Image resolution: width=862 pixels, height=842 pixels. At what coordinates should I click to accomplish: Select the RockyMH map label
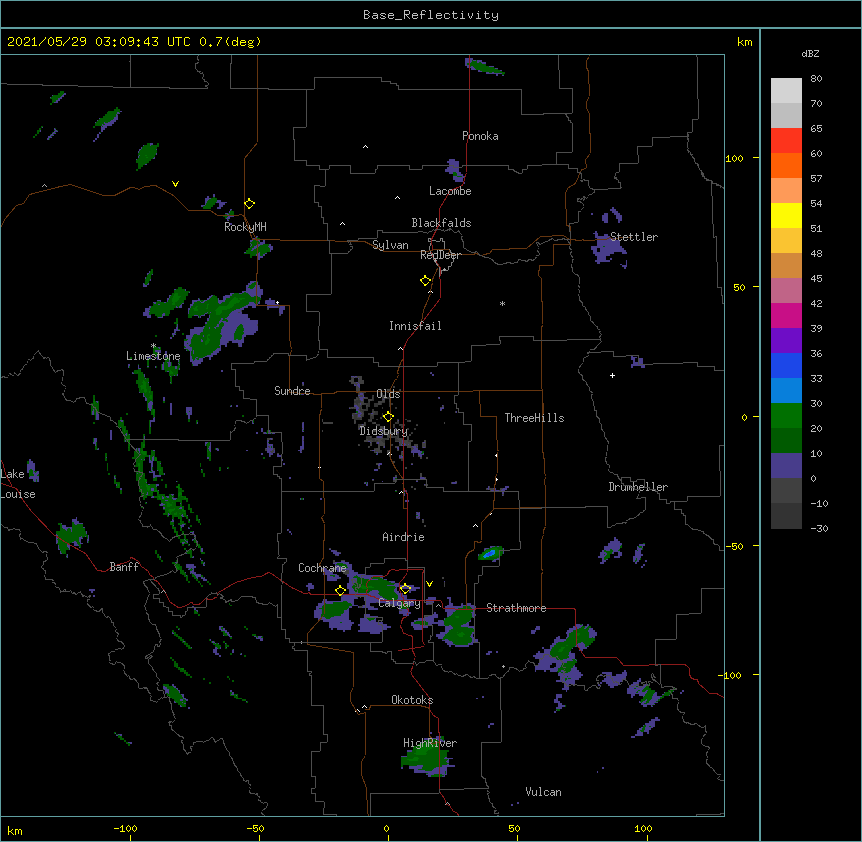click(245, 227)
